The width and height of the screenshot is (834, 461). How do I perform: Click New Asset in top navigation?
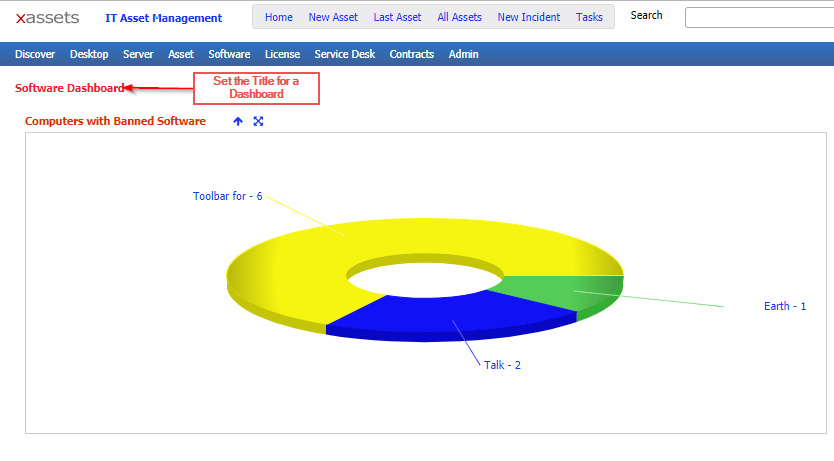pos(333,17)
